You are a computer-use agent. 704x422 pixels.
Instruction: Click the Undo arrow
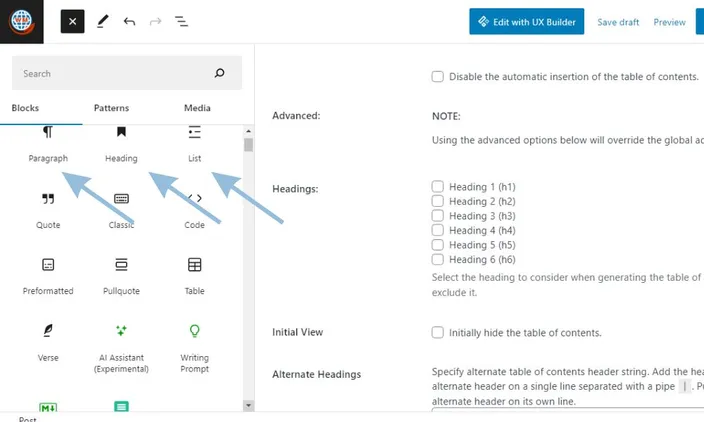click(x=129, y=22)
